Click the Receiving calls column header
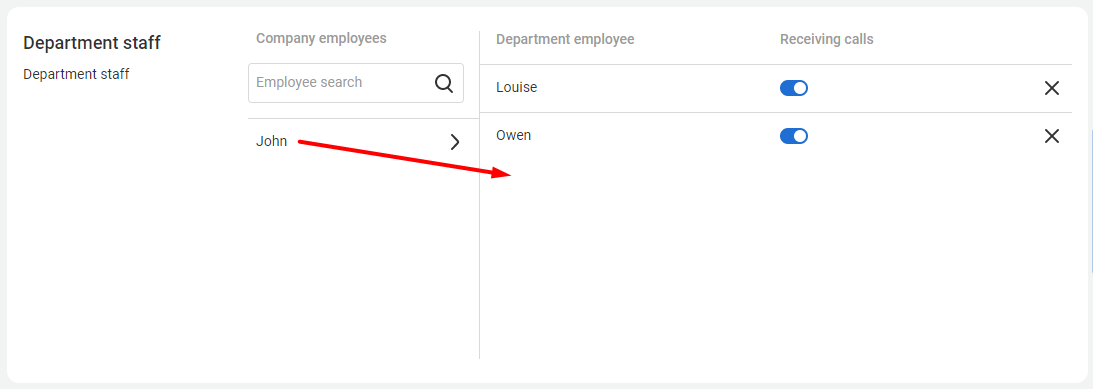Viewport: 1093px width, 389px height. tap(826, 39)
